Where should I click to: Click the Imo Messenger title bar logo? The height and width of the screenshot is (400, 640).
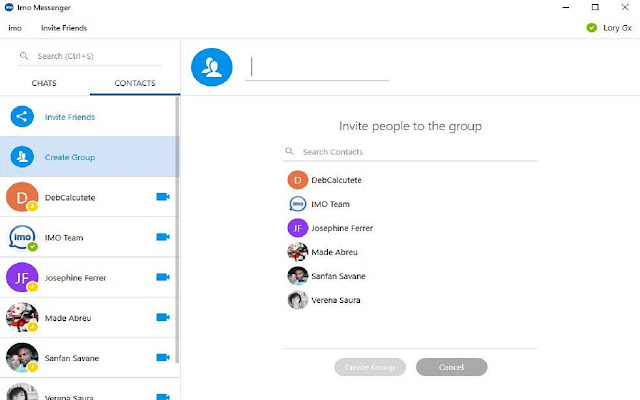click(x=9, y=7)
